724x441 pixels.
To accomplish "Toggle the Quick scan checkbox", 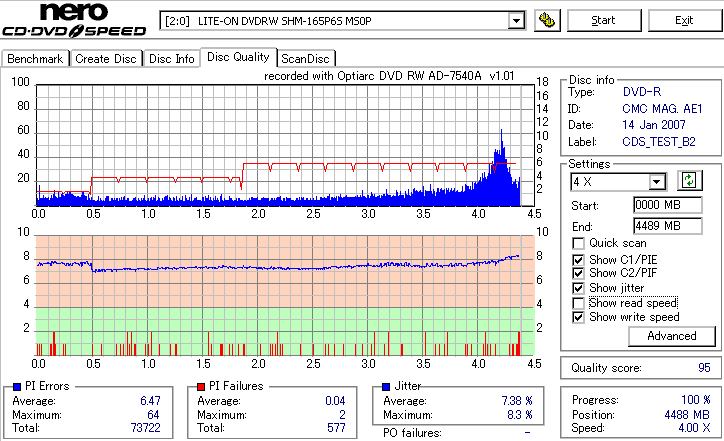I will 578,243.
